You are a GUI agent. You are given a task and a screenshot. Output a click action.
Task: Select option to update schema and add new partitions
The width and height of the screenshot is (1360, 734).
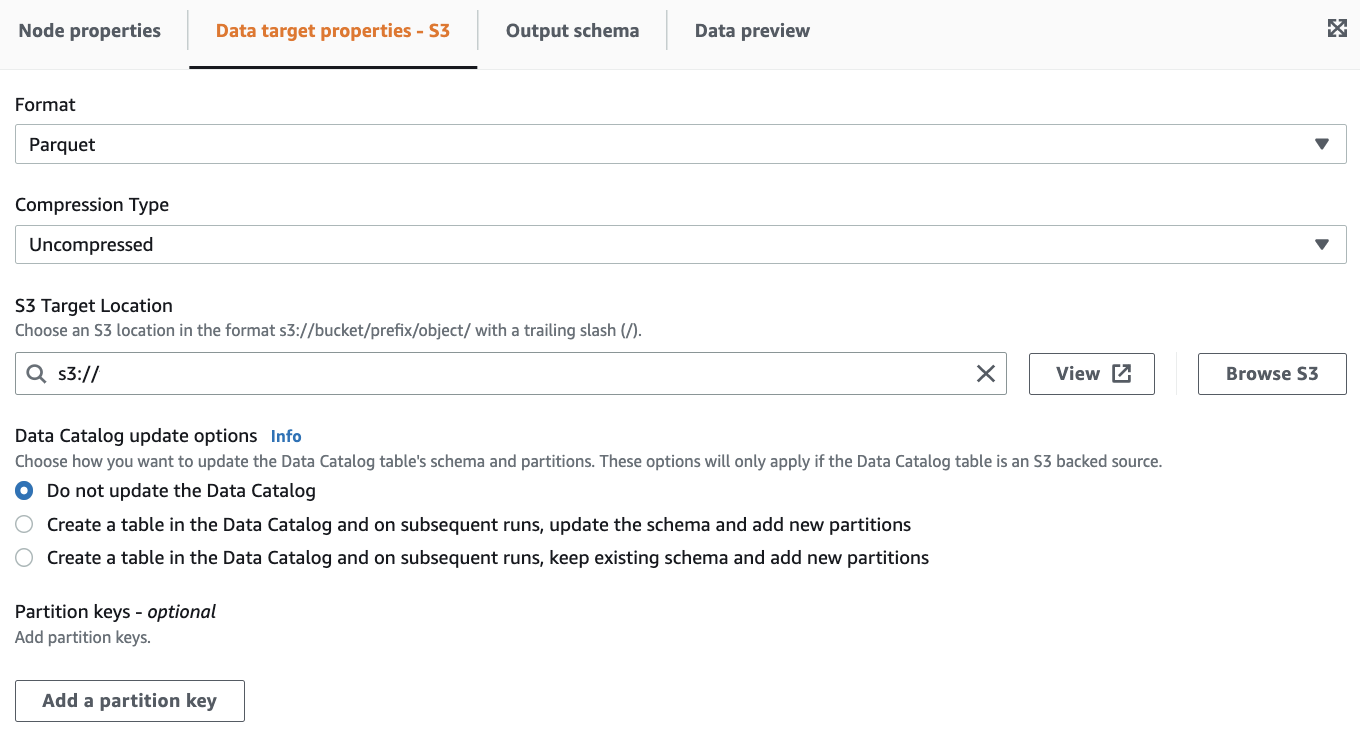click(x=25, y=525)
